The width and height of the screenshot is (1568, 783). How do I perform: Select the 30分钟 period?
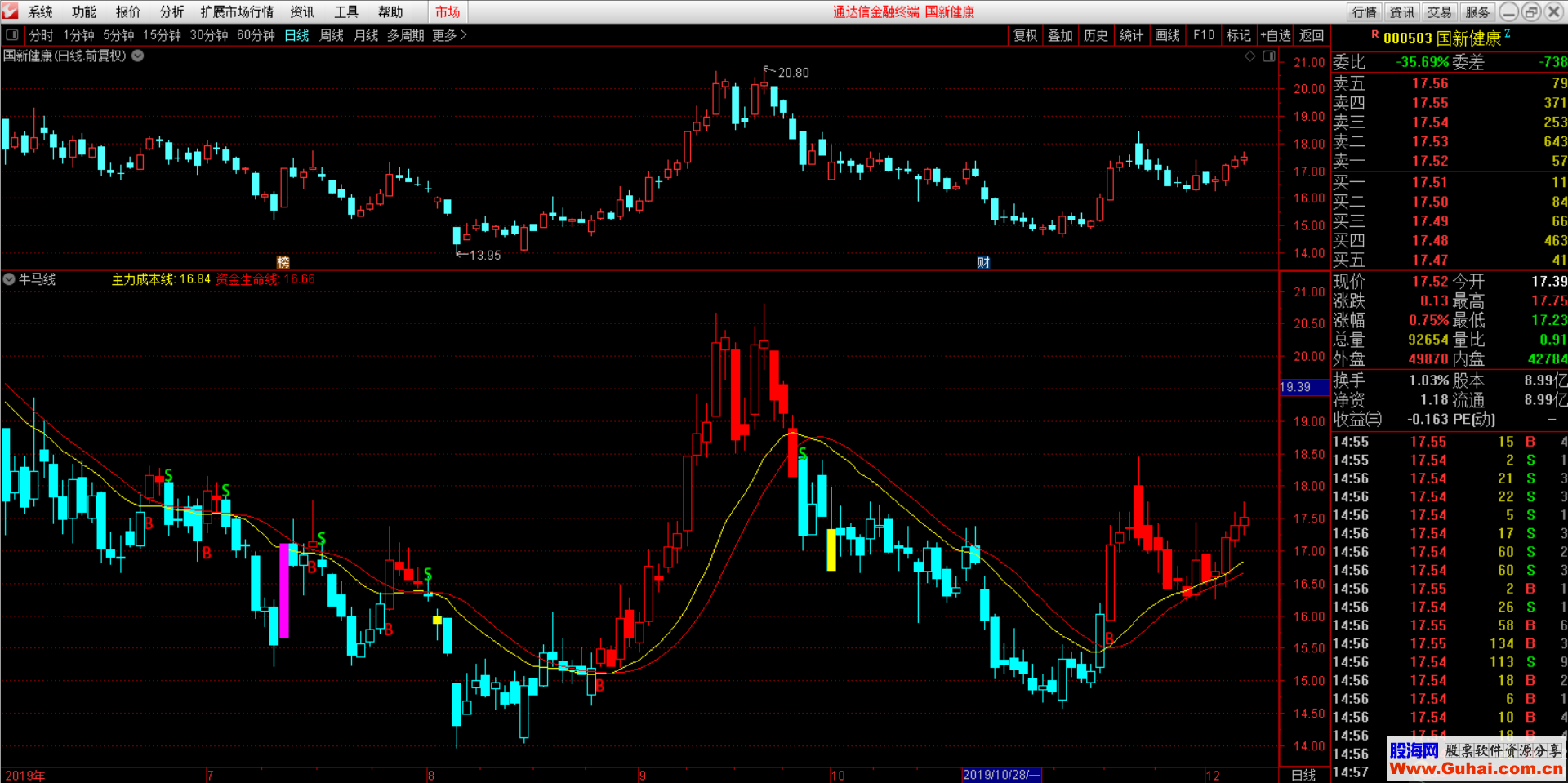[x=209, y=35]
